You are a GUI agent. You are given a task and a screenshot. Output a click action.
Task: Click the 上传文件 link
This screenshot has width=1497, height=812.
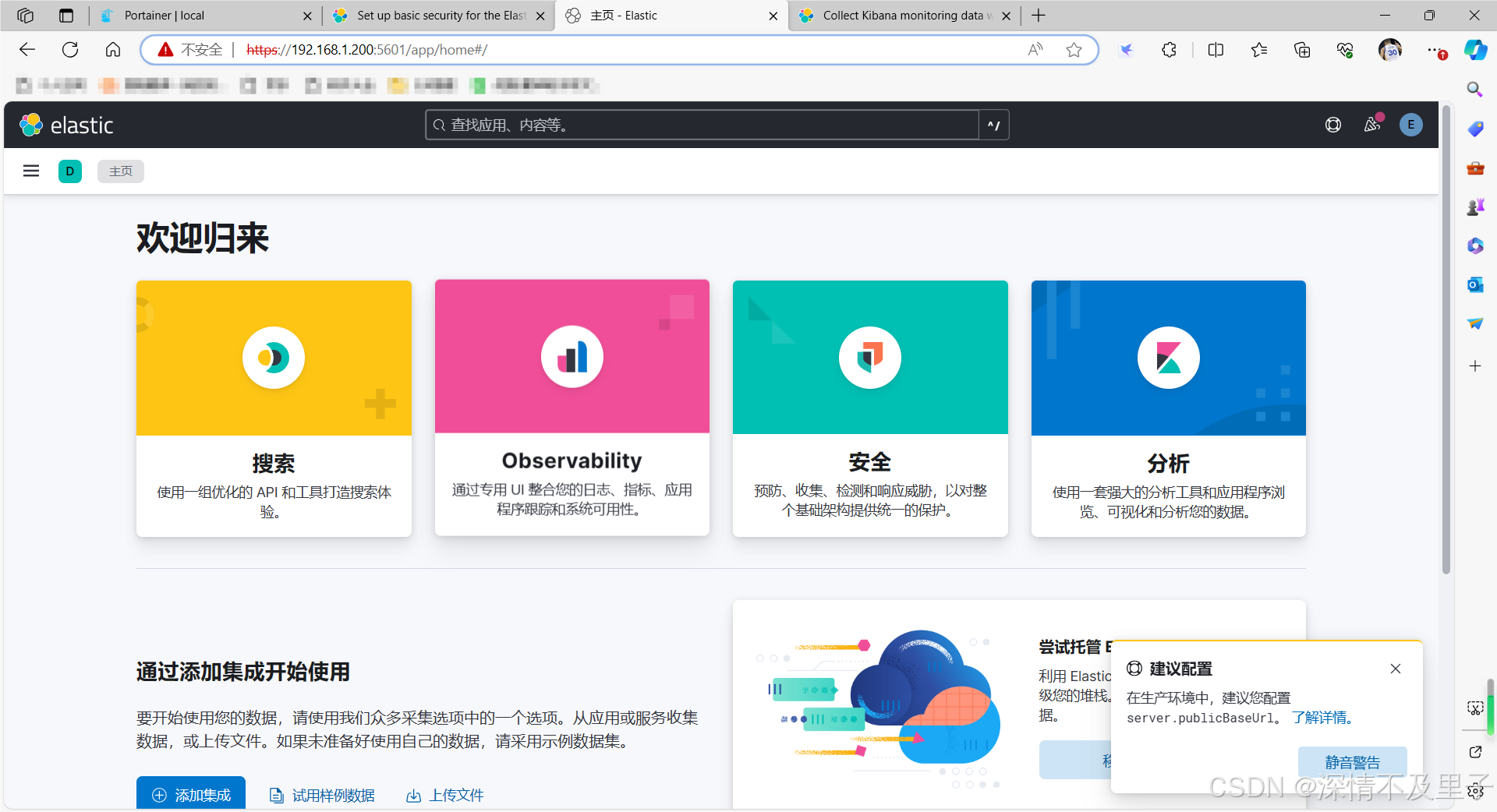coord(445,795)
